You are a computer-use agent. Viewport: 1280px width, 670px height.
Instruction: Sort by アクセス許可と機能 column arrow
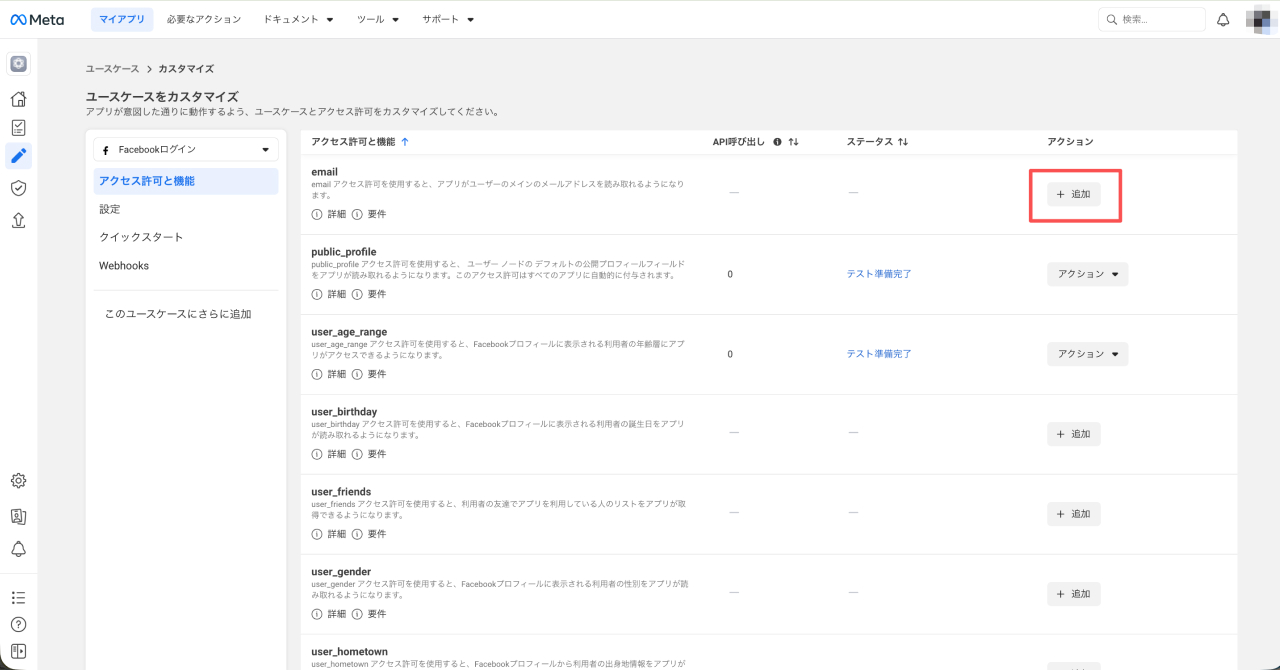click(x=405, y=142)
